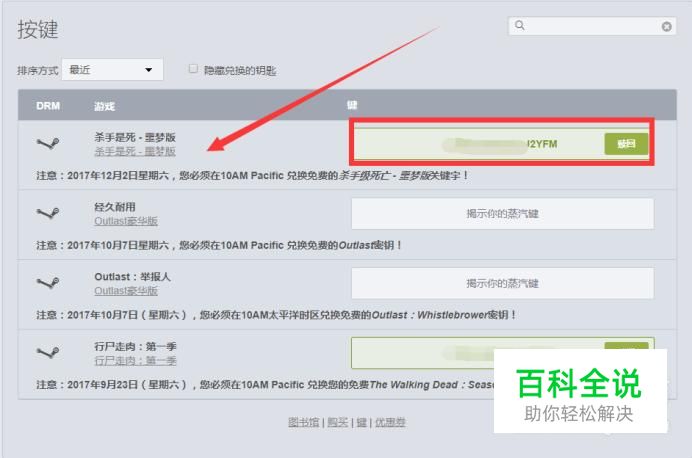Viewport: 692px width, 458px height.
Task: Open the 杀手是死 - 噩梦版 link
Action: click(135, 151)
